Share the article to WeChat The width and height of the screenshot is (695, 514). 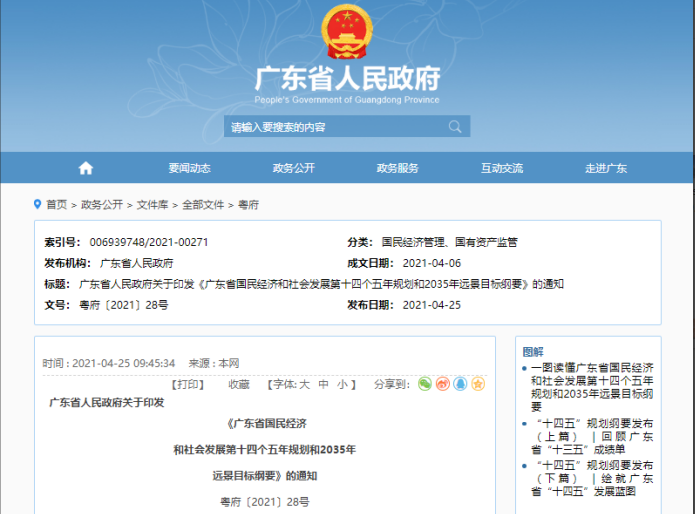tap(425, 384)
